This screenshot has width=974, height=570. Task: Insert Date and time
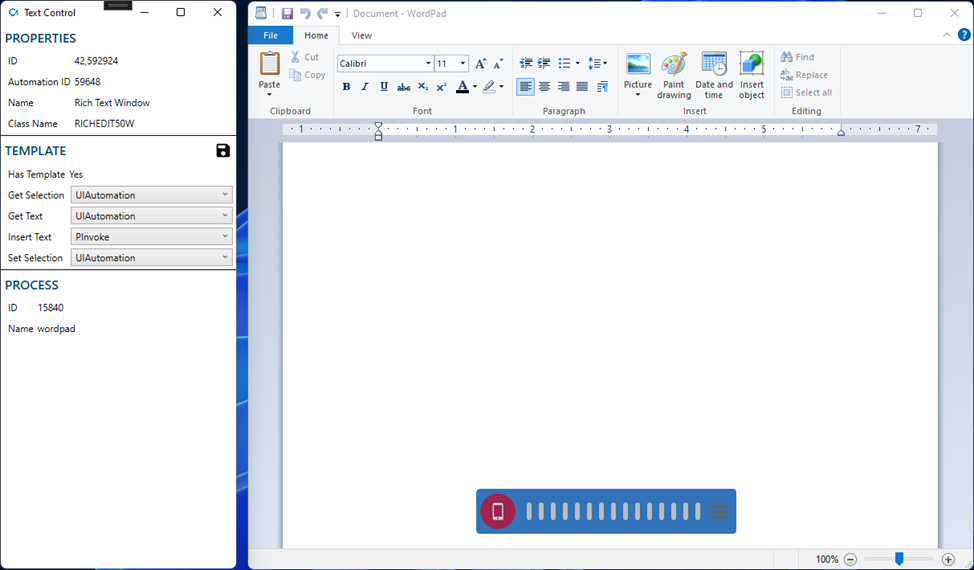pyautogui.click(x=714, y=66)
